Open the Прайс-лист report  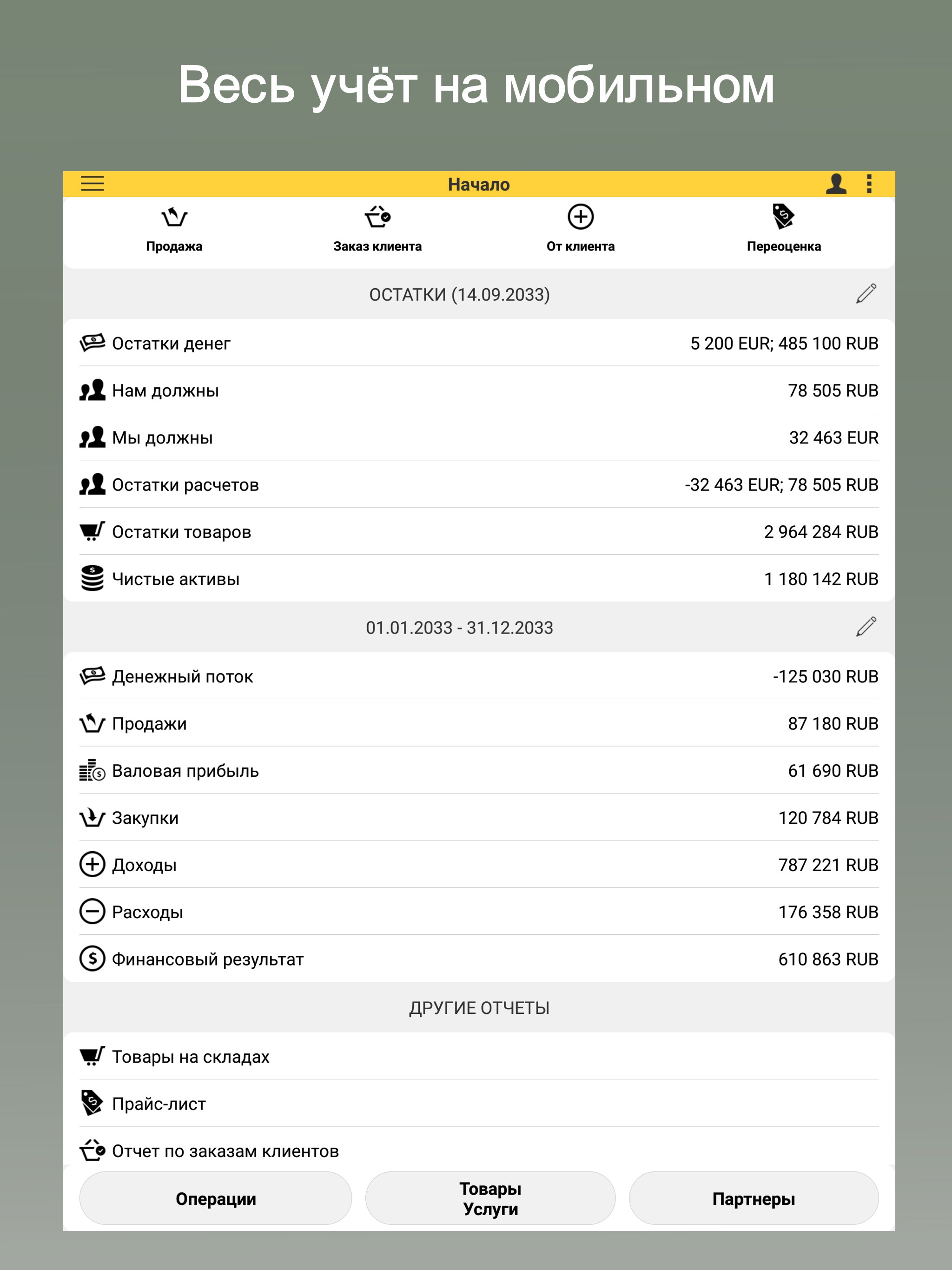tap(479, 1103)
